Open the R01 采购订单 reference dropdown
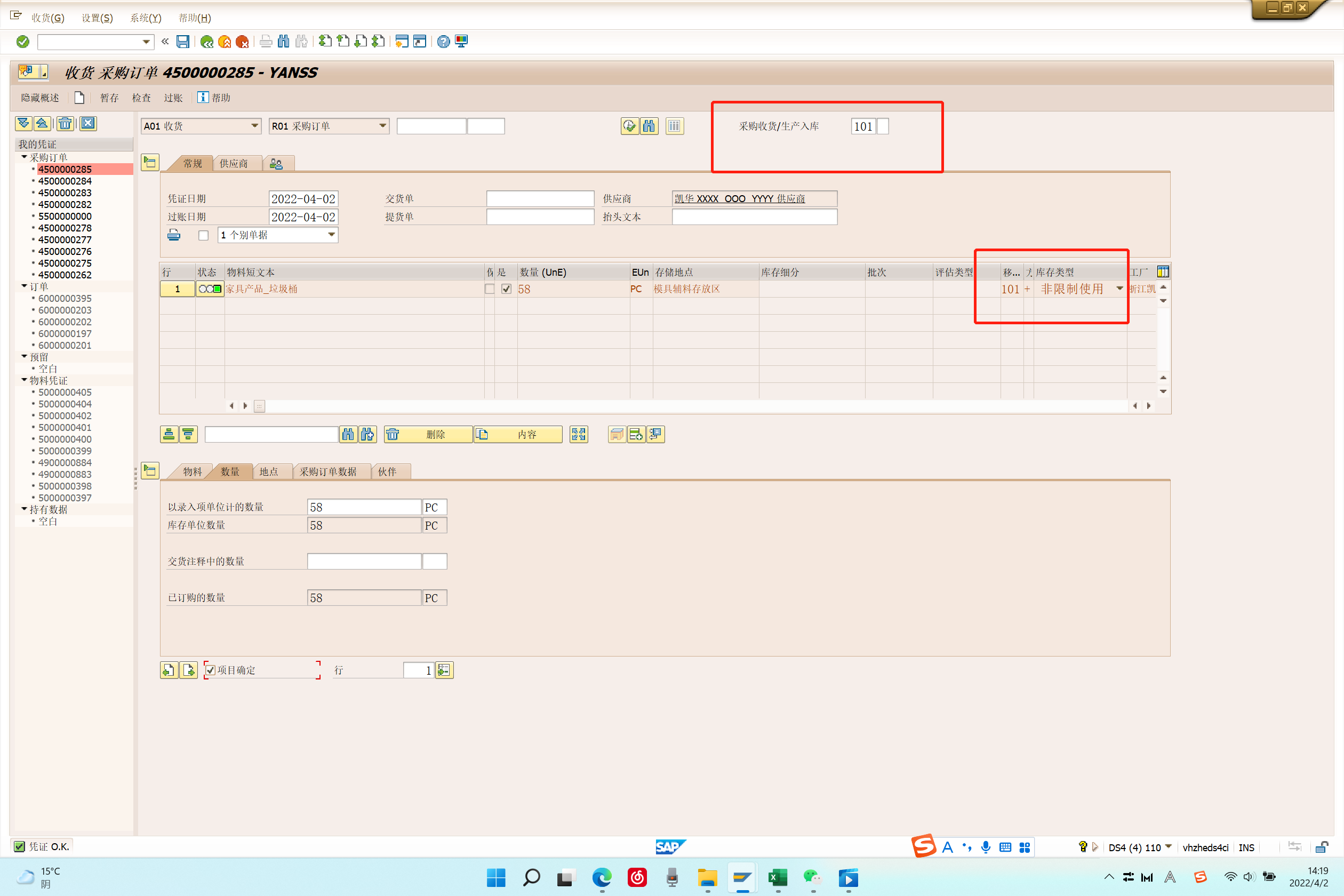Viewport: 1344px width, 896px height. [x=382, y=126]
